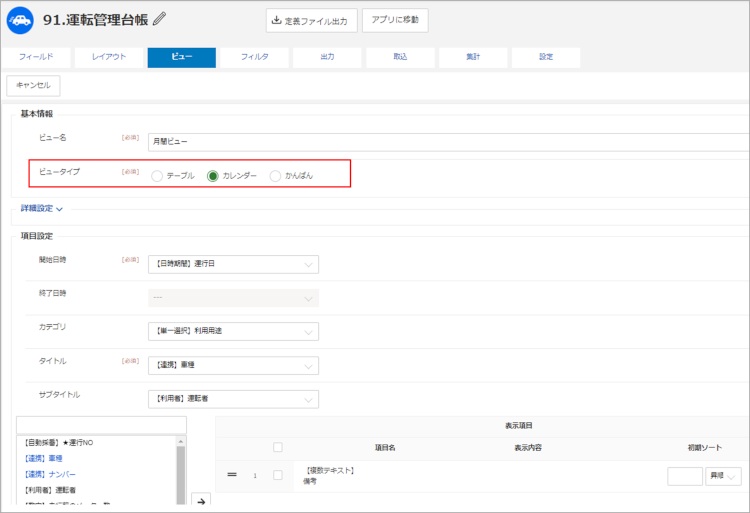This screenshot has width=750, height=513.
Task: Switch to the 設定 tab
Action: (546, 57)
